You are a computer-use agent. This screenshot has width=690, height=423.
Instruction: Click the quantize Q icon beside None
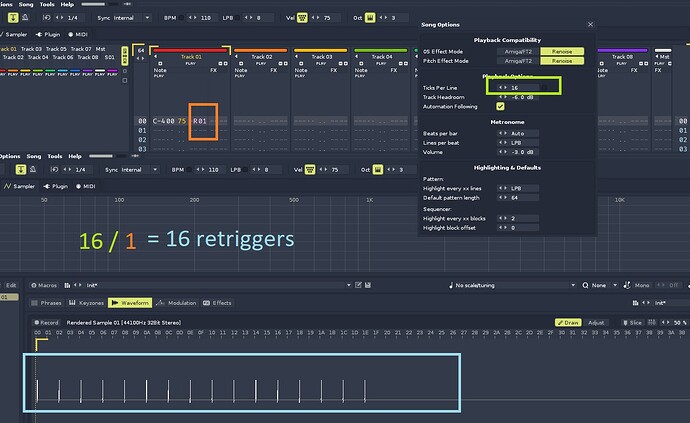[x=585, y=285]
